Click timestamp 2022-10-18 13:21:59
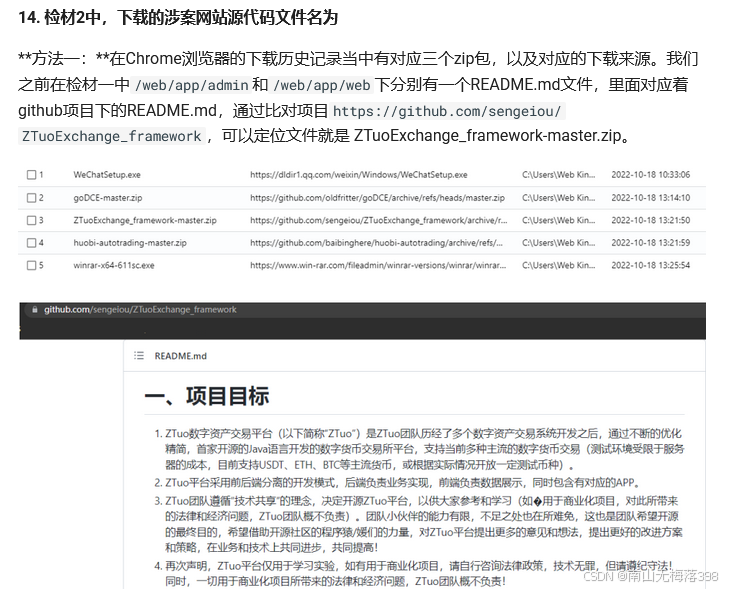This screenshot has width=732, height=589. [651, 242]
